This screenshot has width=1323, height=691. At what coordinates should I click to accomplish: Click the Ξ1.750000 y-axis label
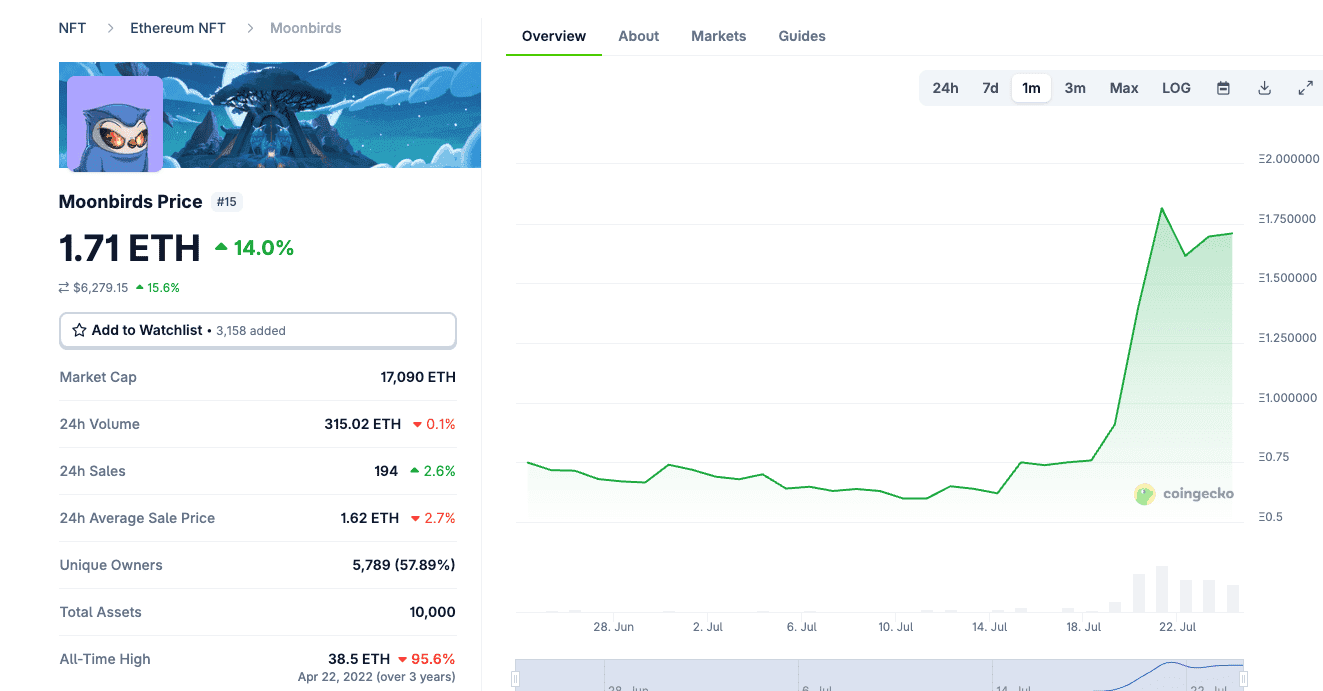1288,219
